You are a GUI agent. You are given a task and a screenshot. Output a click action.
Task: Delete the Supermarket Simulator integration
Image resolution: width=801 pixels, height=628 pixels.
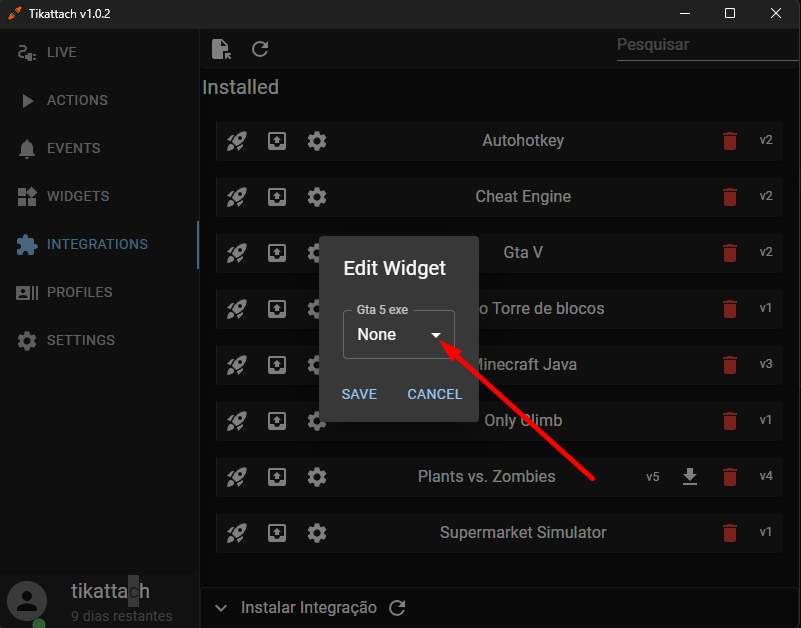click(730, 533)
